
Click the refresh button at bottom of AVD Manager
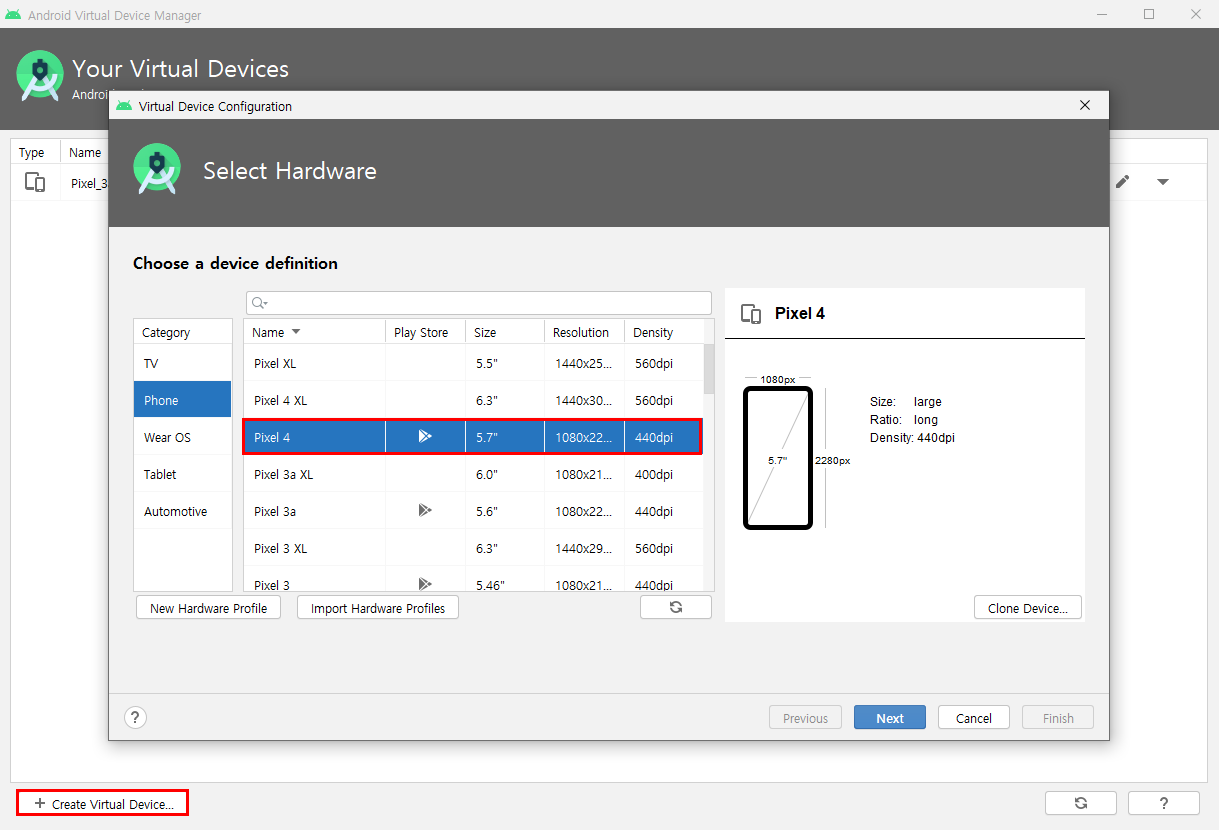click(1081, 803)
